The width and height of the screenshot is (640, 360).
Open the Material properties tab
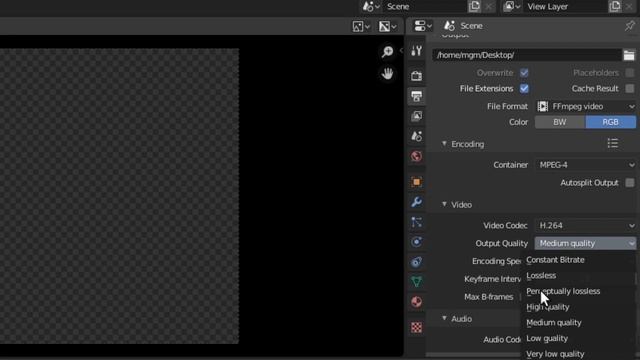[416, 302]
